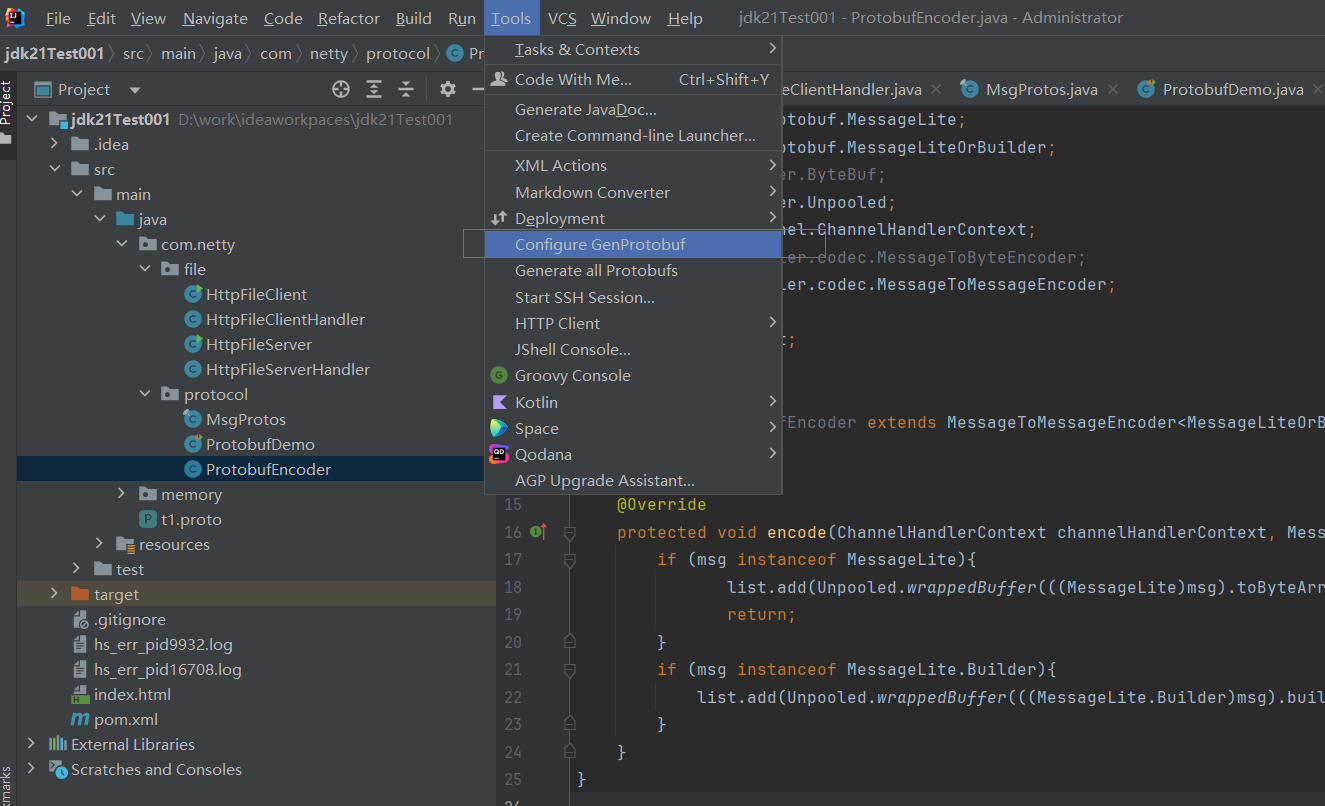Collapse the src folder node
Screen dimensions: 1325x806
(x=55, y=169)
